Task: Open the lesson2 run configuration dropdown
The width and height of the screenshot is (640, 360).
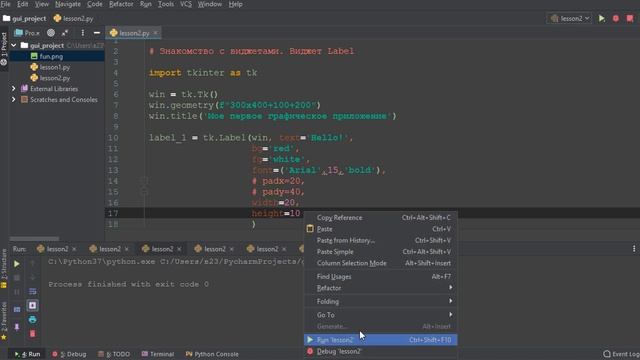Action: 570,18
